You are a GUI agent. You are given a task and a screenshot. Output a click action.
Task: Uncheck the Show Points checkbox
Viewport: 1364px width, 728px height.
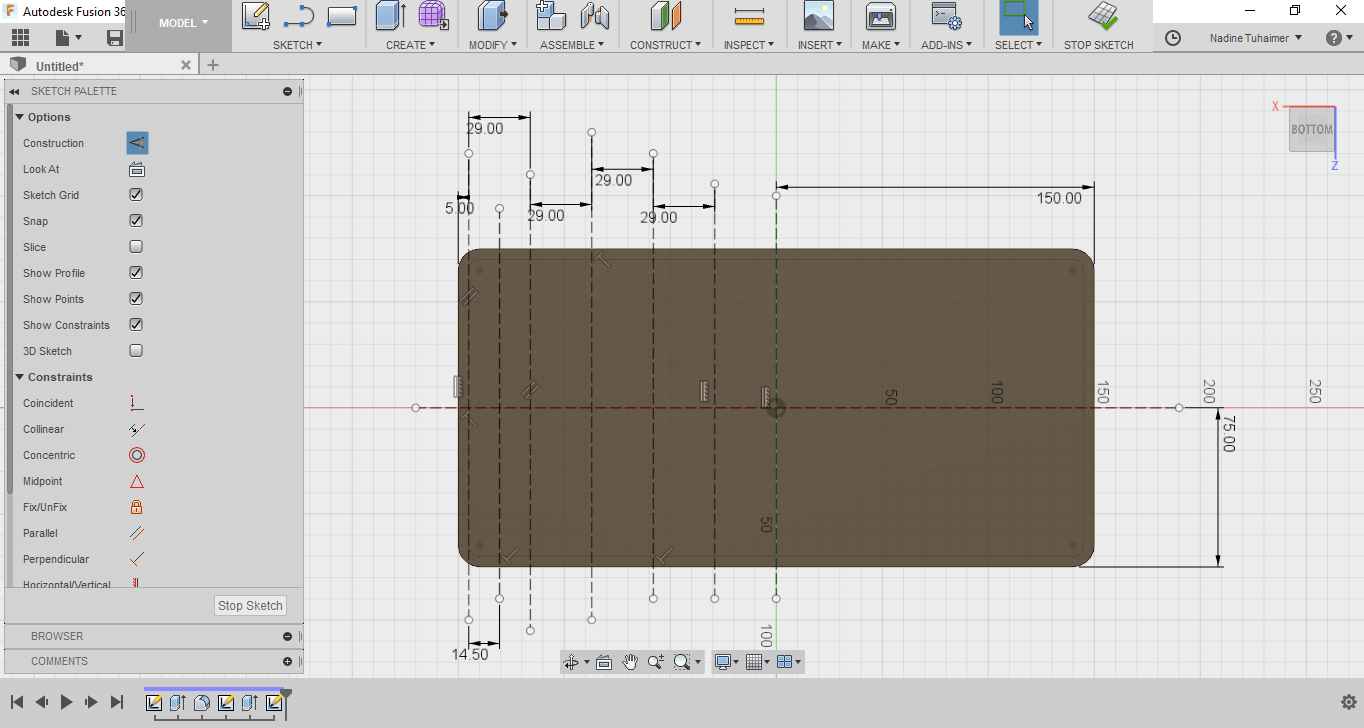136,299
